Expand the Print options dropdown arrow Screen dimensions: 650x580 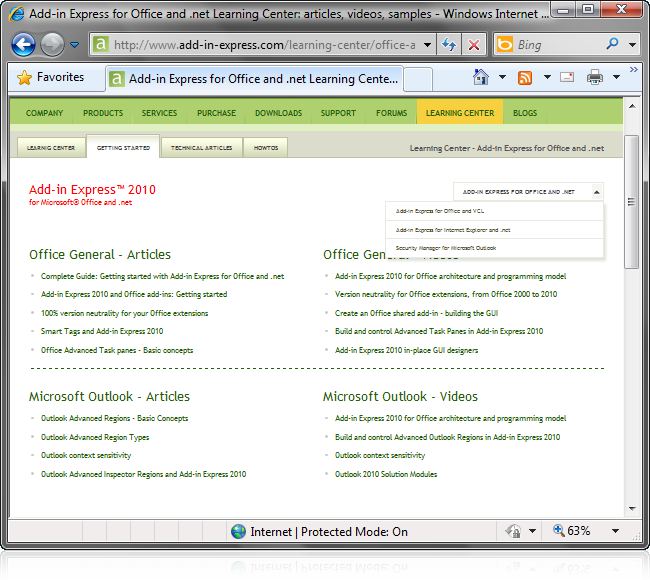[616, 77]
